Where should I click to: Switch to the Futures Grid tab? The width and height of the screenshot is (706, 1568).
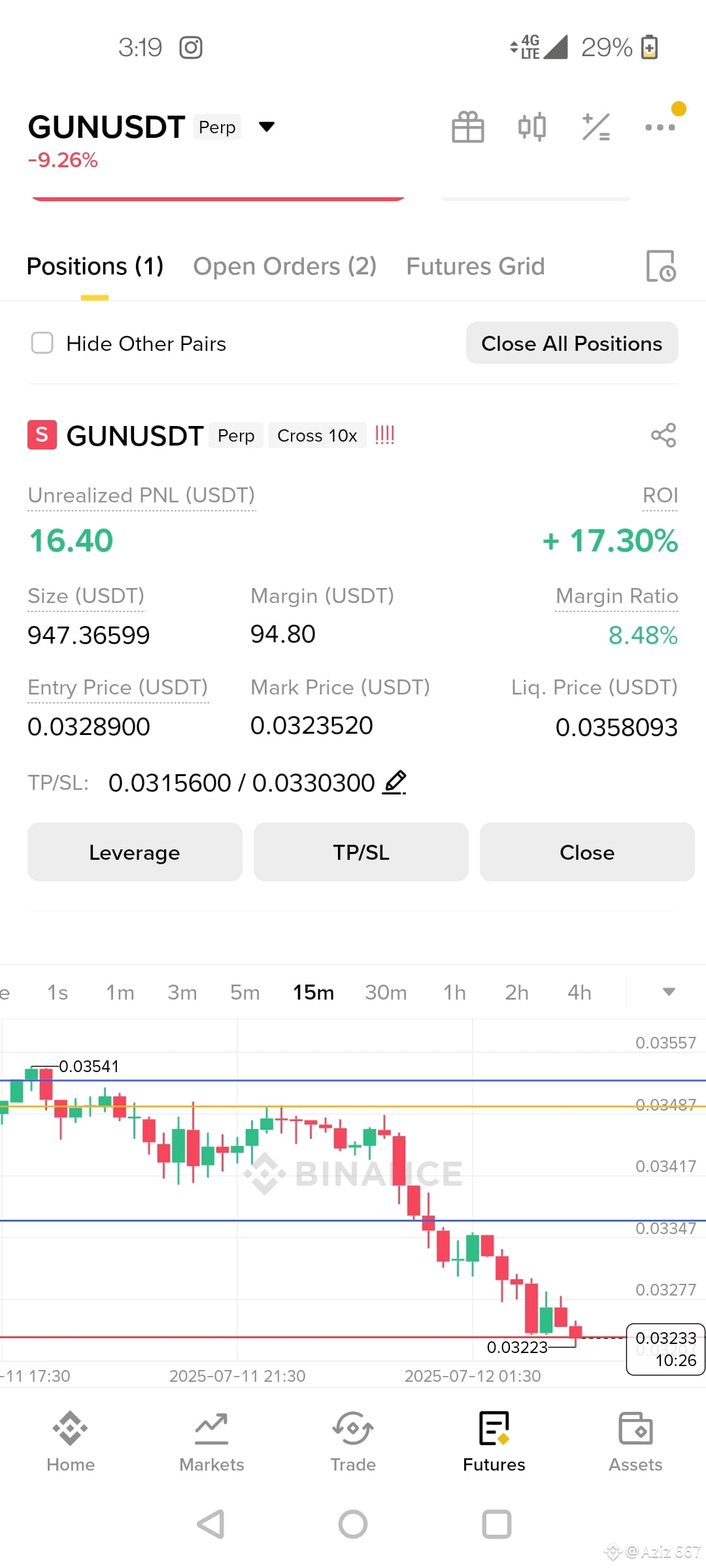click(x=475, y=267)
